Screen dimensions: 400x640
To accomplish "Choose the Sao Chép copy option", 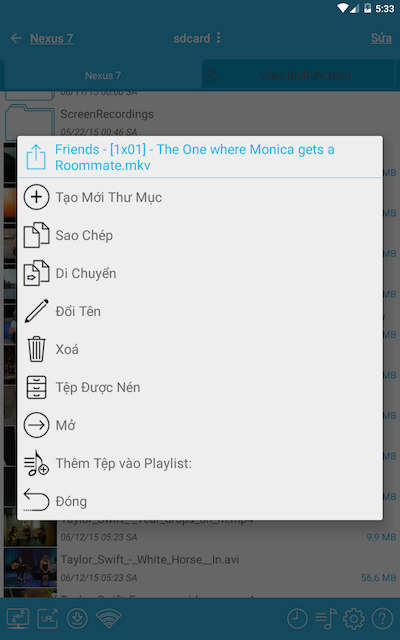I will coord(200,236).
